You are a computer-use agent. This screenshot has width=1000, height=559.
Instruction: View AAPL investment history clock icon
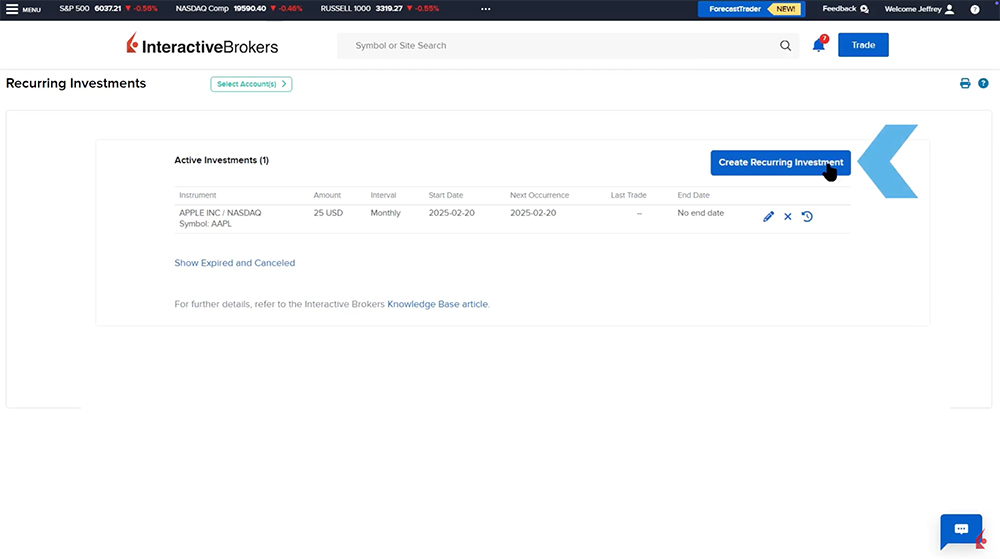[807, 217]
